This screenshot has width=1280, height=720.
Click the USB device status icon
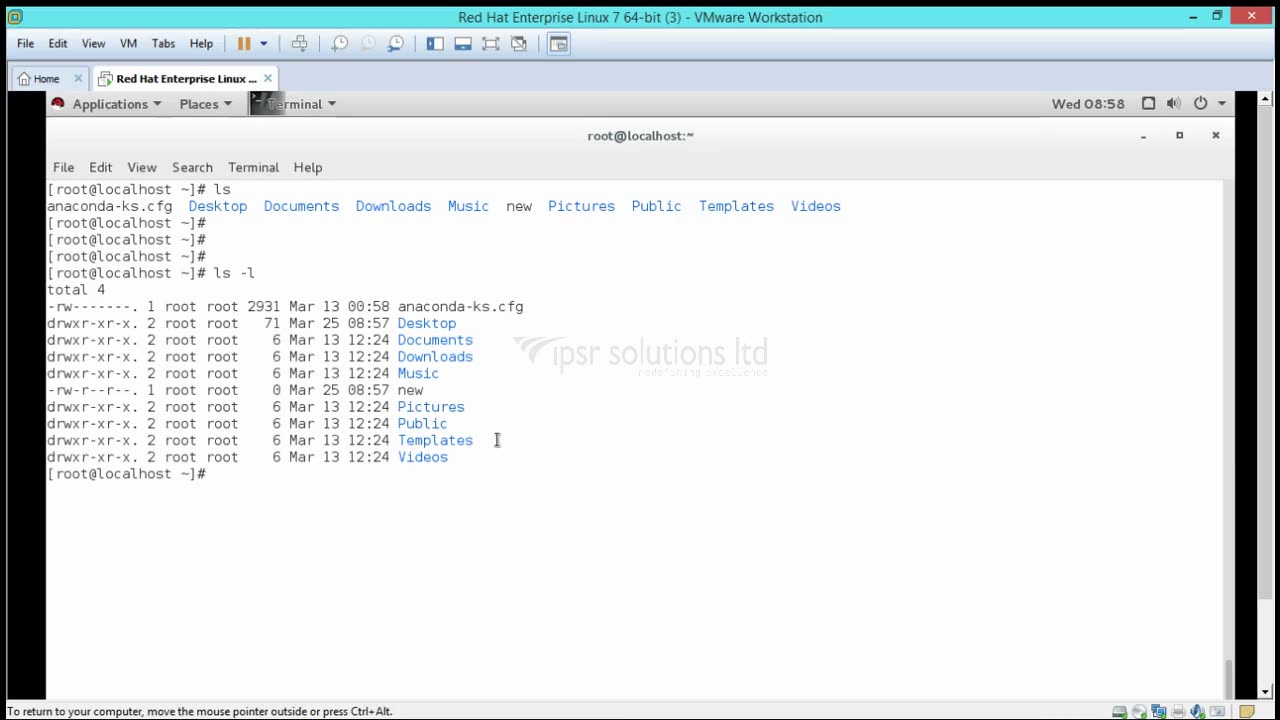[x=1217, y=711]
